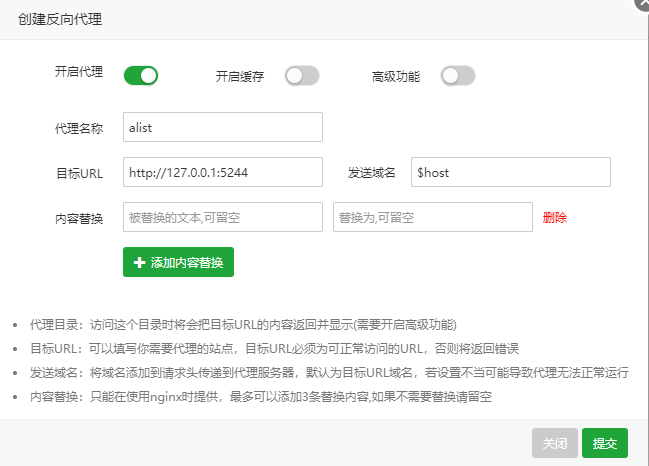Click the 开启缓存 label text
This screenshot has width=649, height=466.
240,76
